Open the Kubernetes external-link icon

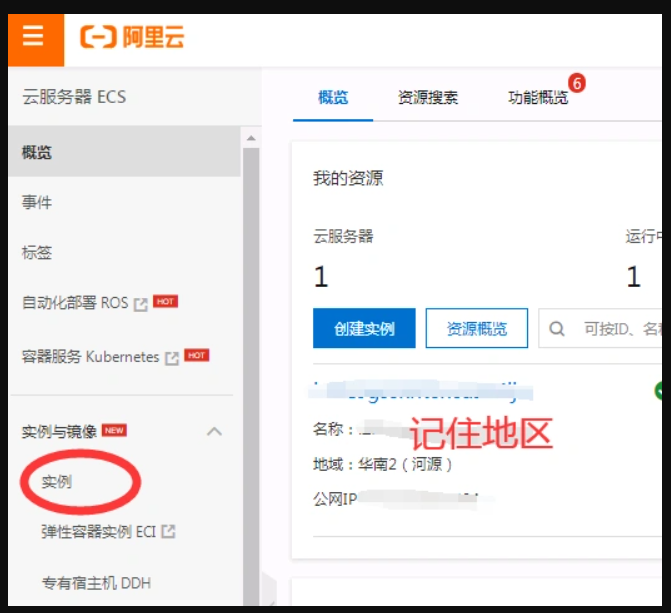(x=172, y=358)
